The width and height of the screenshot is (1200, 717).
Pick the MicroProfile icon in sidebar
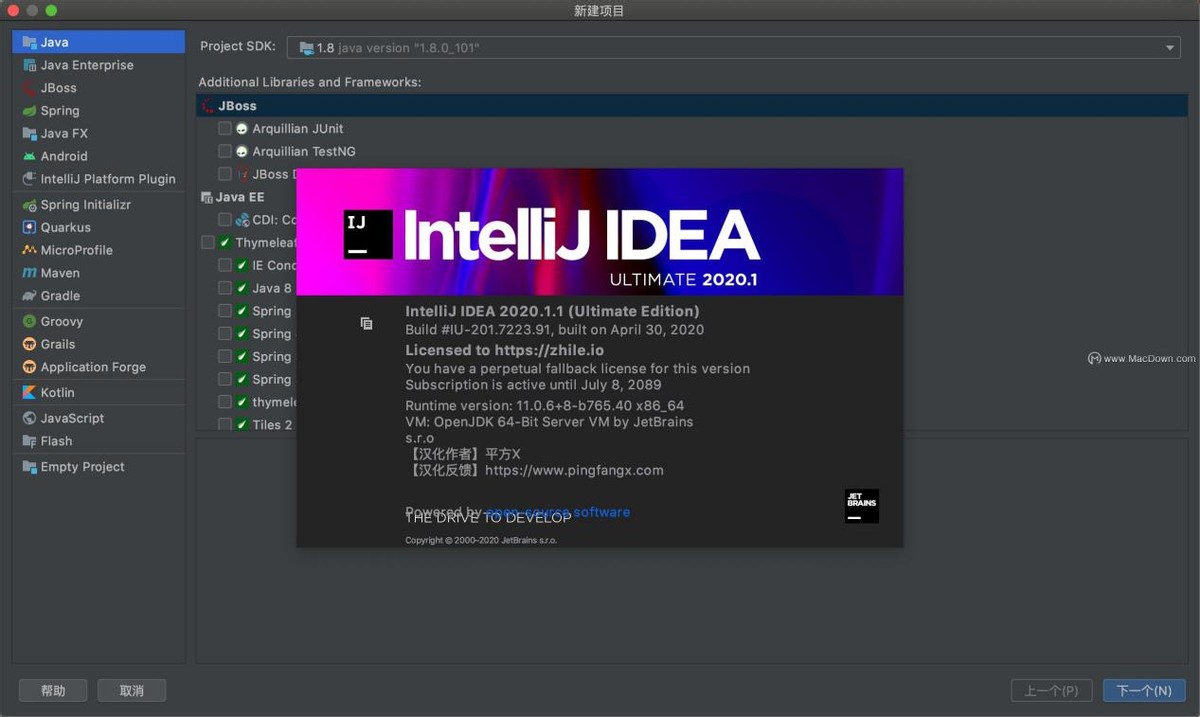(30, 250)
